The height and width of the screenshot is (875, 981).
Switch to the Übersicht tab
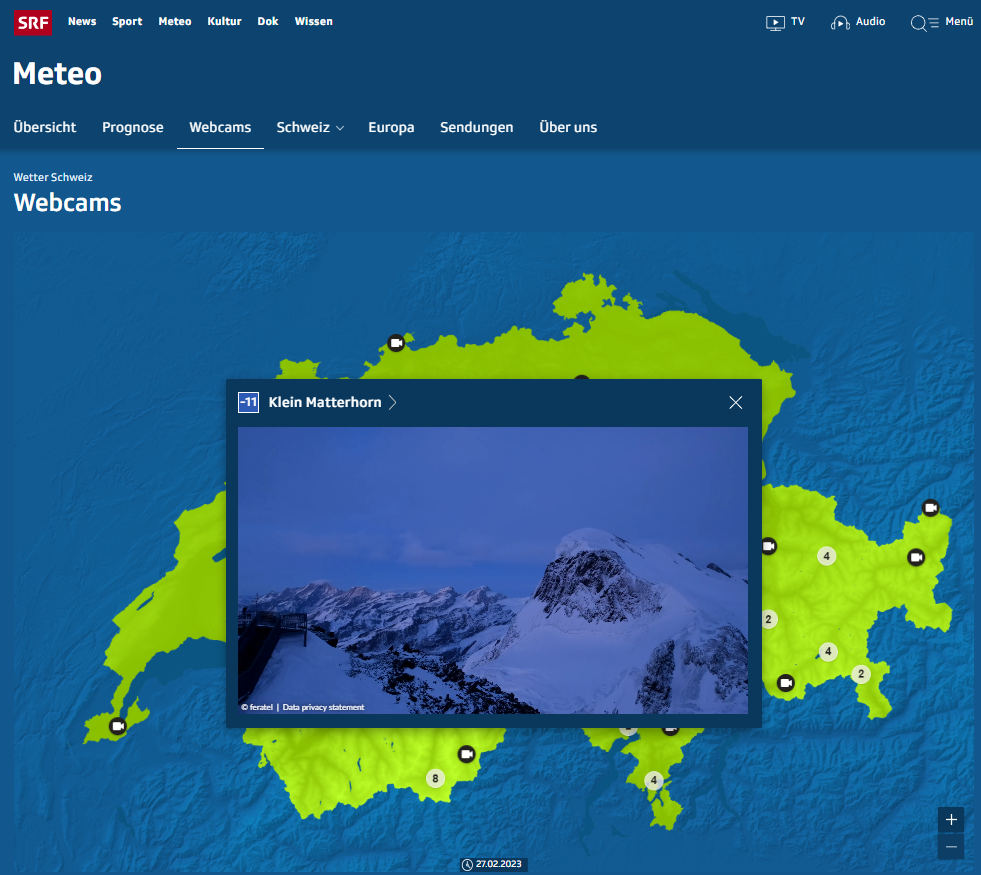click(44, 127)
